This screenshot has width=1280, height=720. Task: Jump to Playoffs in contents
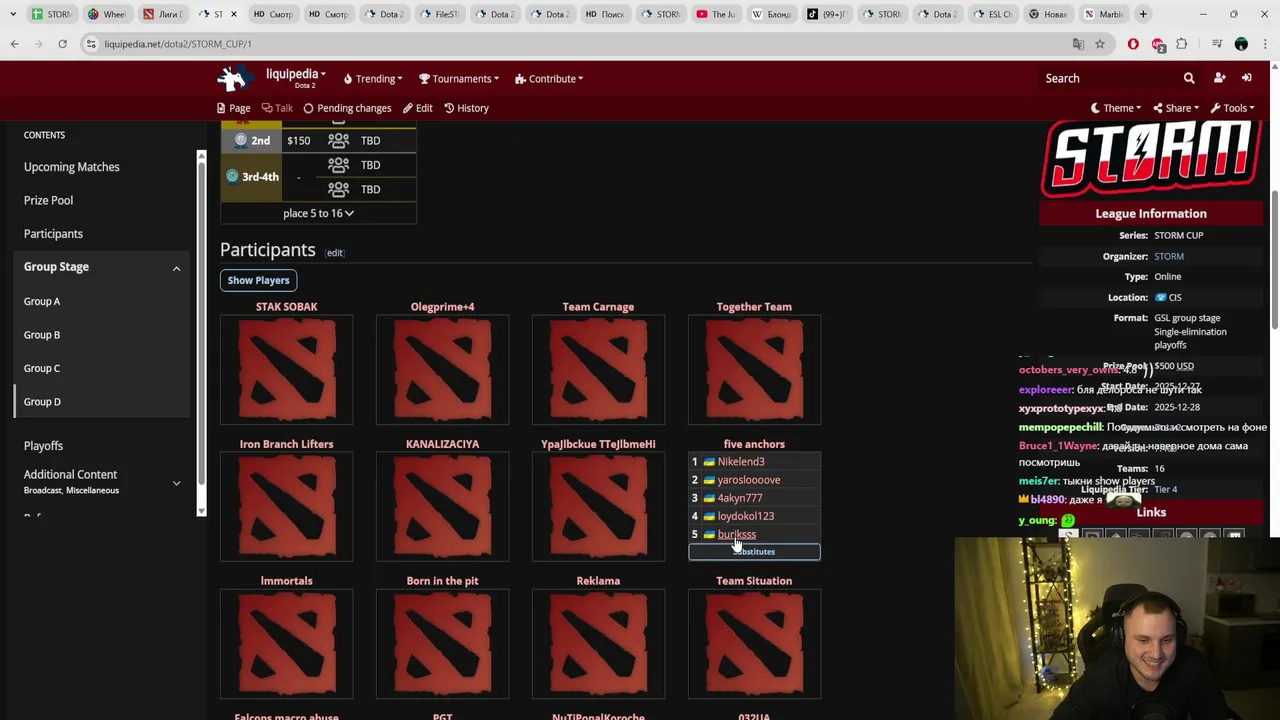(43, 446)
